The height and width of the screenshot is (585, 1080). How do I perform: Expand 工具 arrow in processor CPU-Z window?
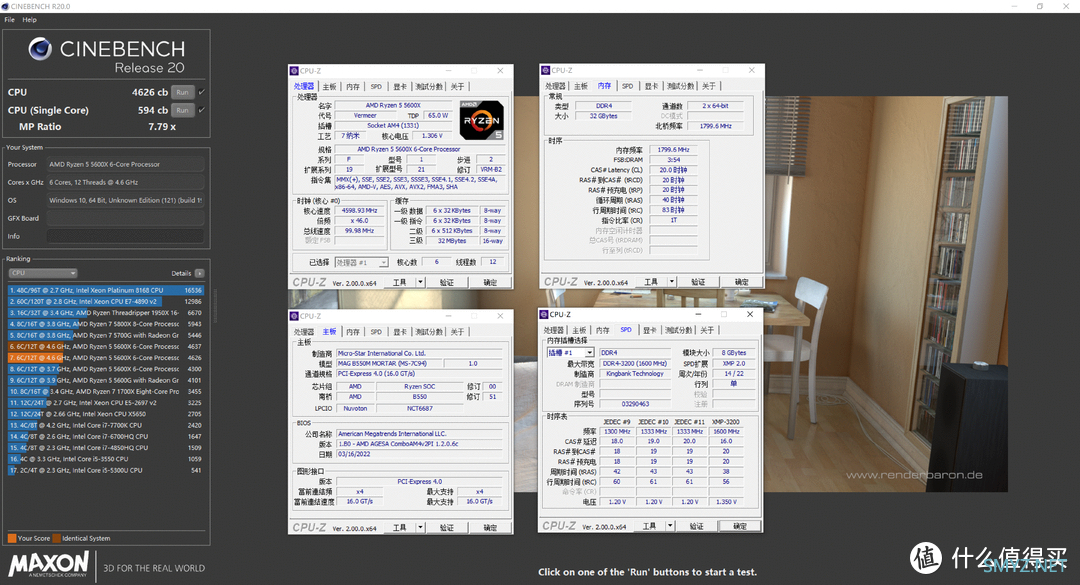click(420, 283)
